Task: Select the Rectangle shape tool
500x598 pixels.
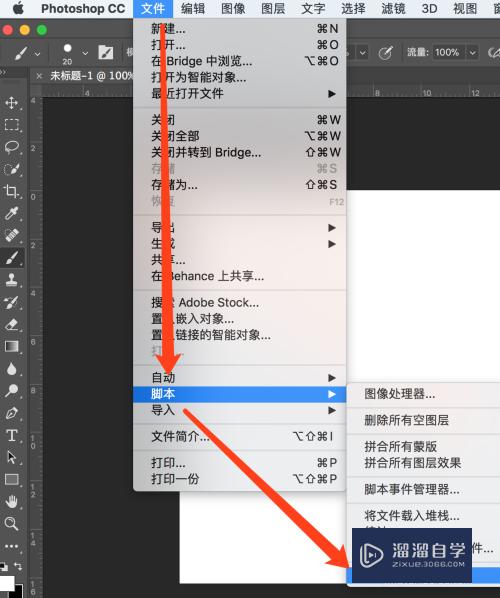Action: pyautogui.click(x=11, y=479)
